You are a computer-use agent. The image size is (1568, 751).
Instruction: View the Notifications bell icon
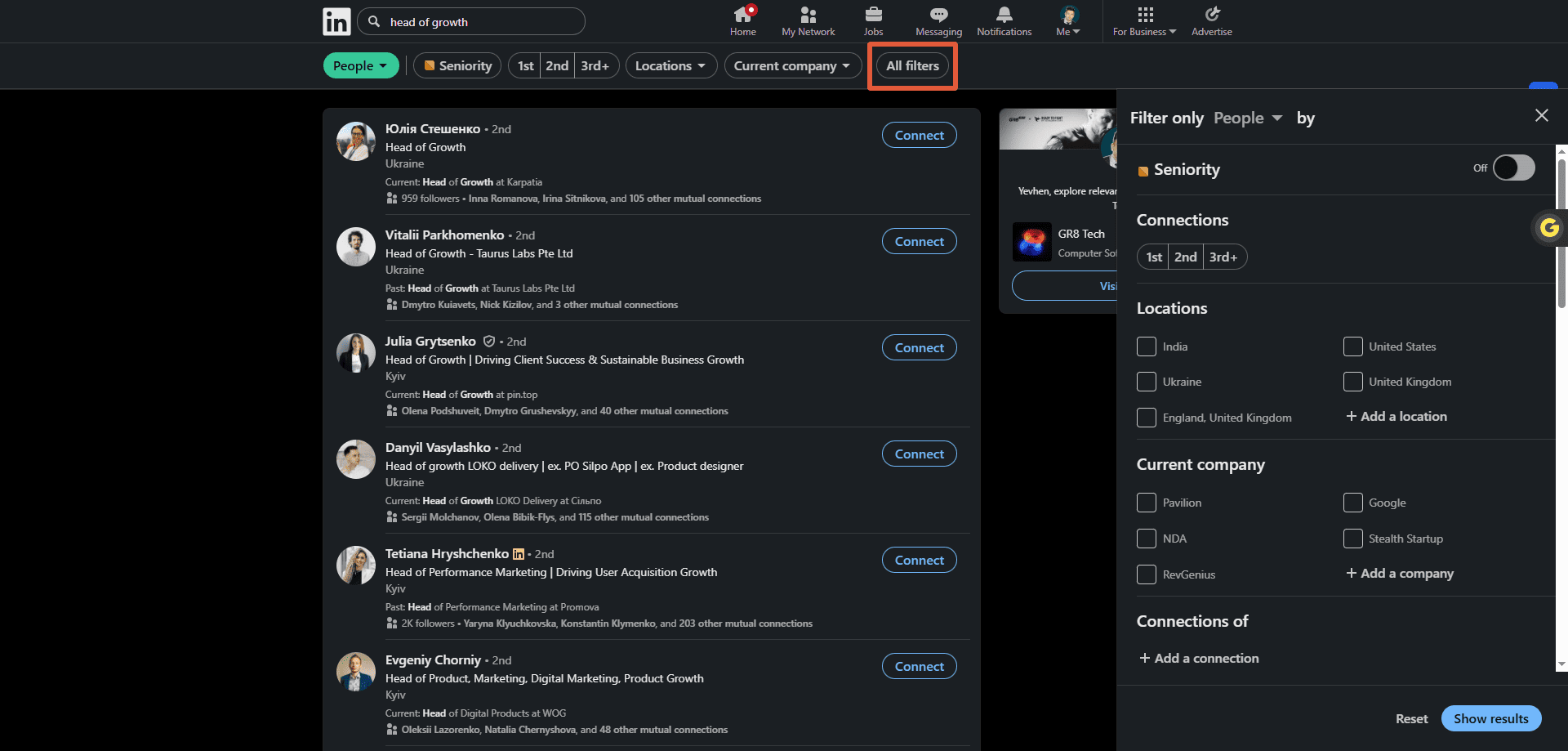[x=1004, y=15]
